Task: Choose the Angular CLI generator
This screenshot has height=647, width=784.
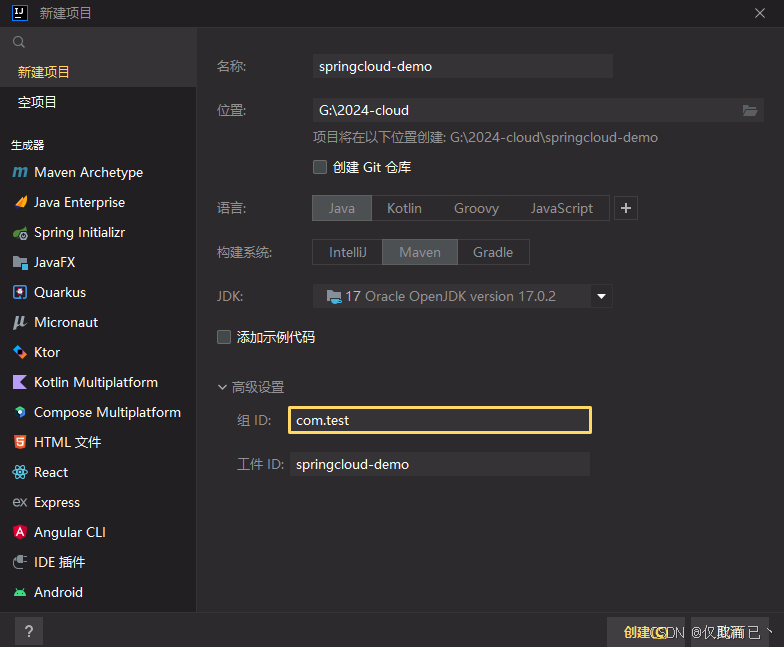Action: pos(98,532)
